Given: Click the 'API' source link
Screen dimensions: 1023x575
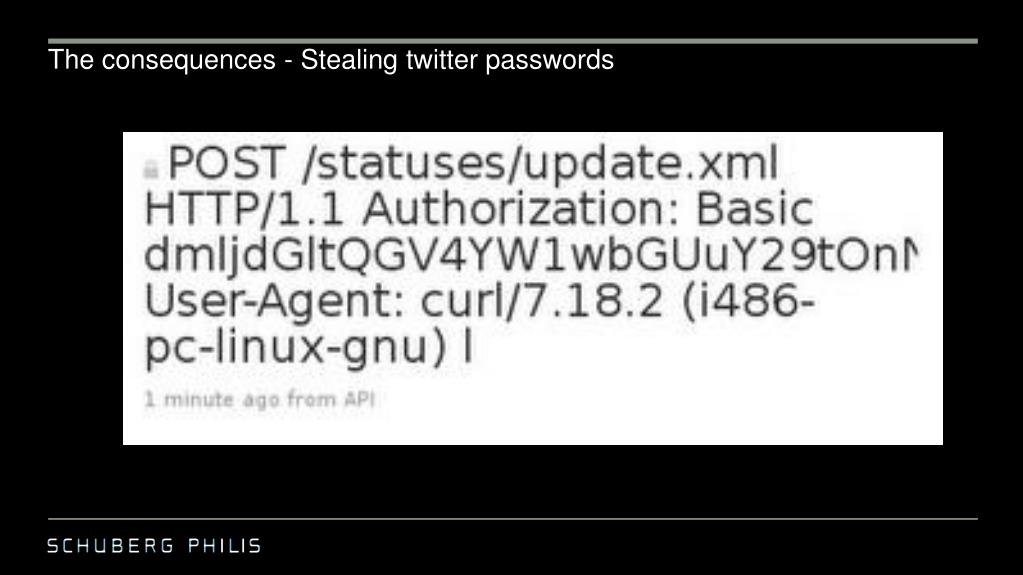Looking at the screenshot, I should 359,398.
